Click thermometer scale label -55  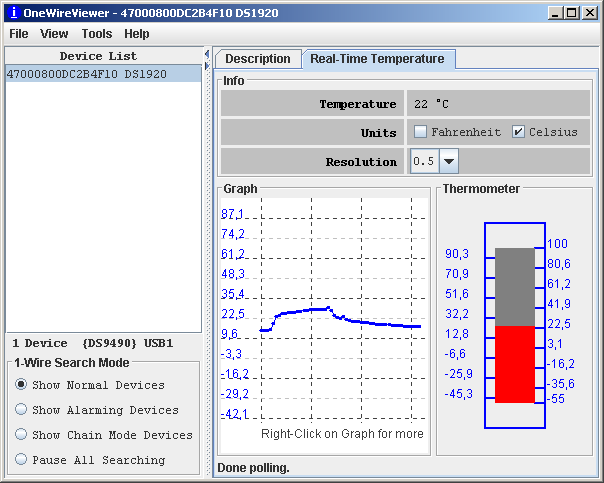pyautogui.click(x=556, y=399)
